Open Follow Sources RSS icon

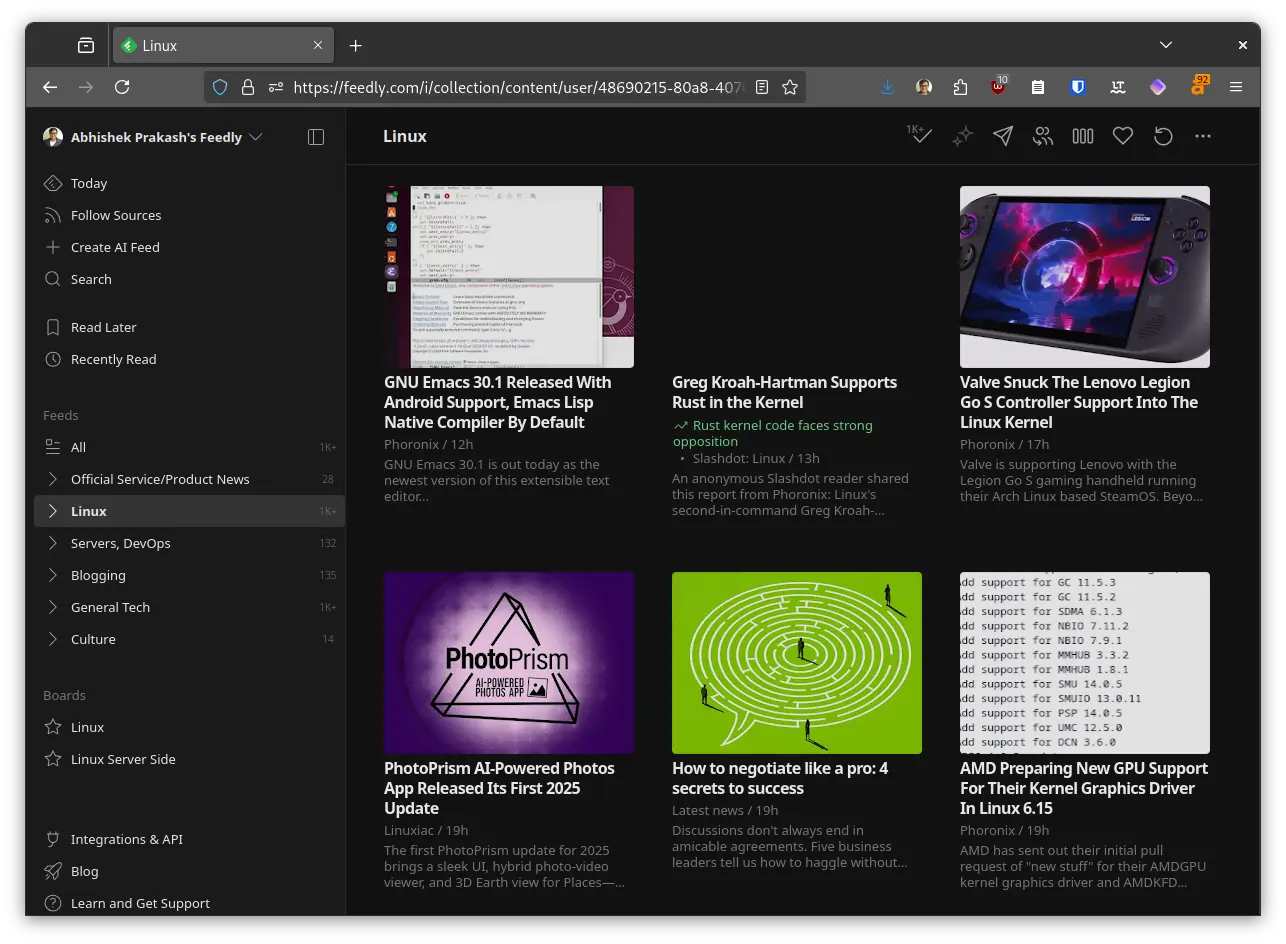(53, 215)
